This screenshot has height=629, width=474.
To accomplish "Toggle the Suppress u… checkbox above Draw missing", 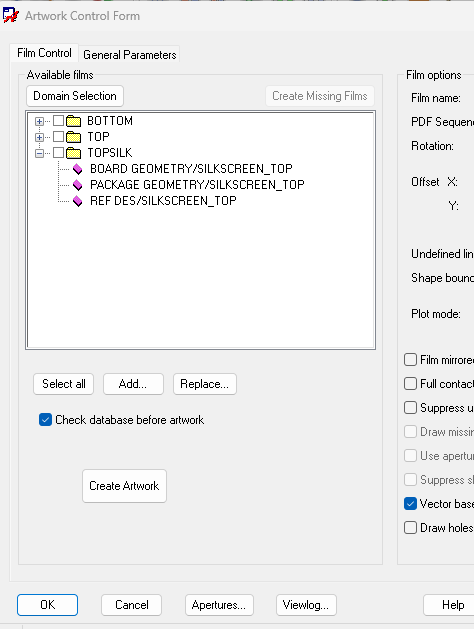I will pyautogui.click(x=410, y=408).
